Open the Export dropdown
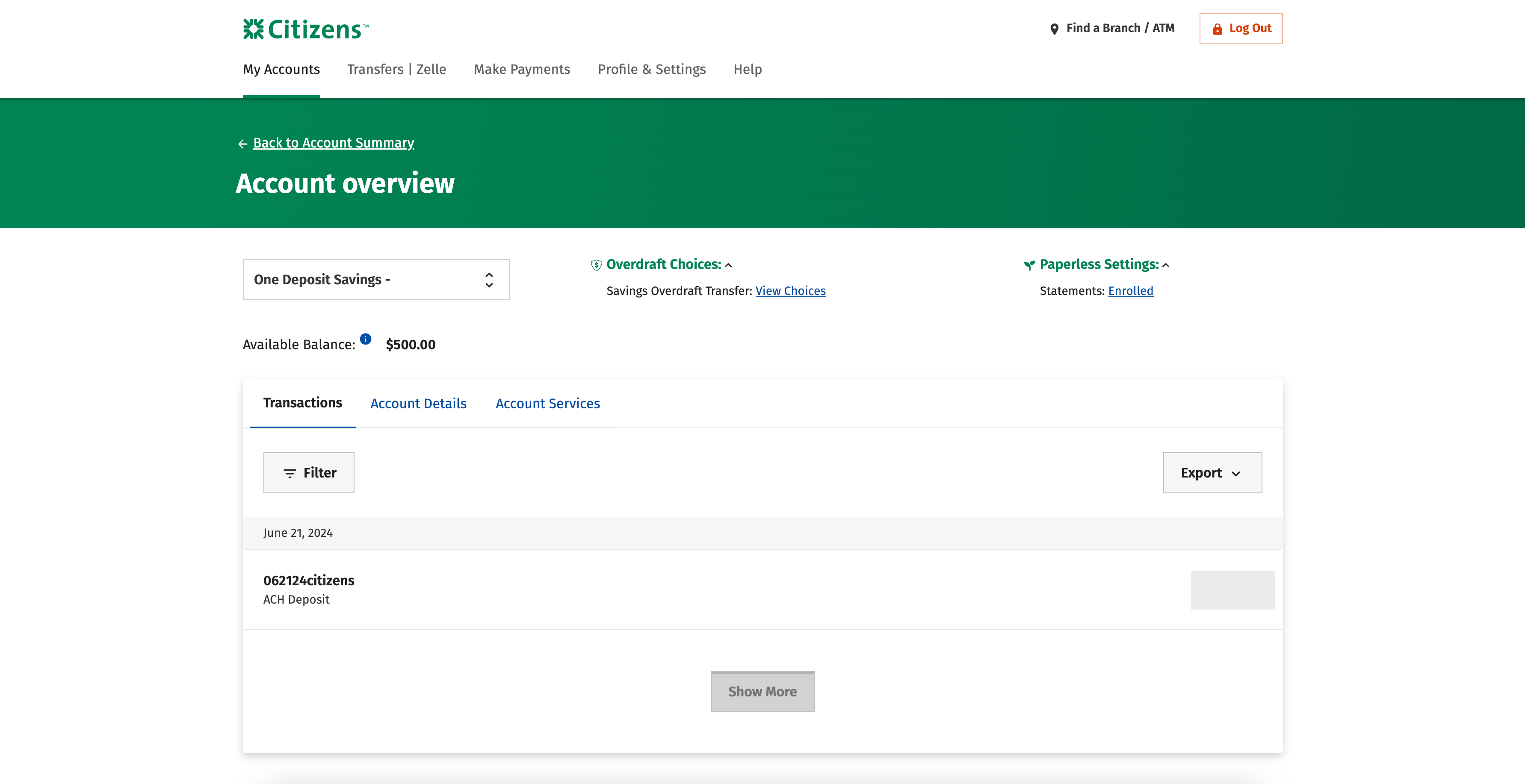This screenshot has width=1525, height=784. tap(1212, 473)
